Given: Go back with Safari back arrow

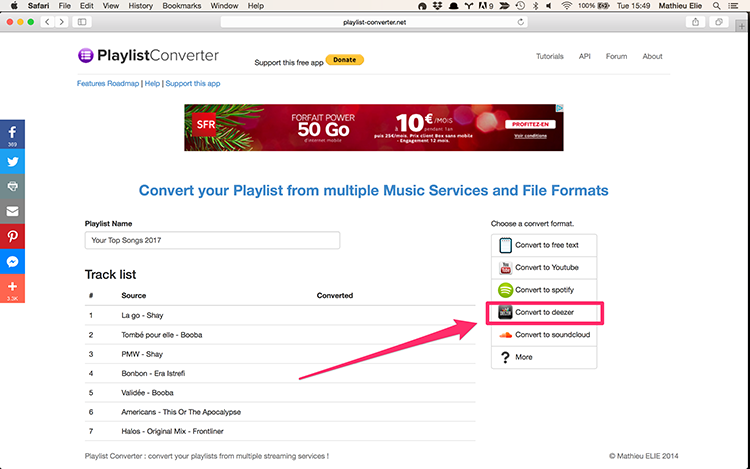Looking at the screenshot, I should [x=47, y=22].
